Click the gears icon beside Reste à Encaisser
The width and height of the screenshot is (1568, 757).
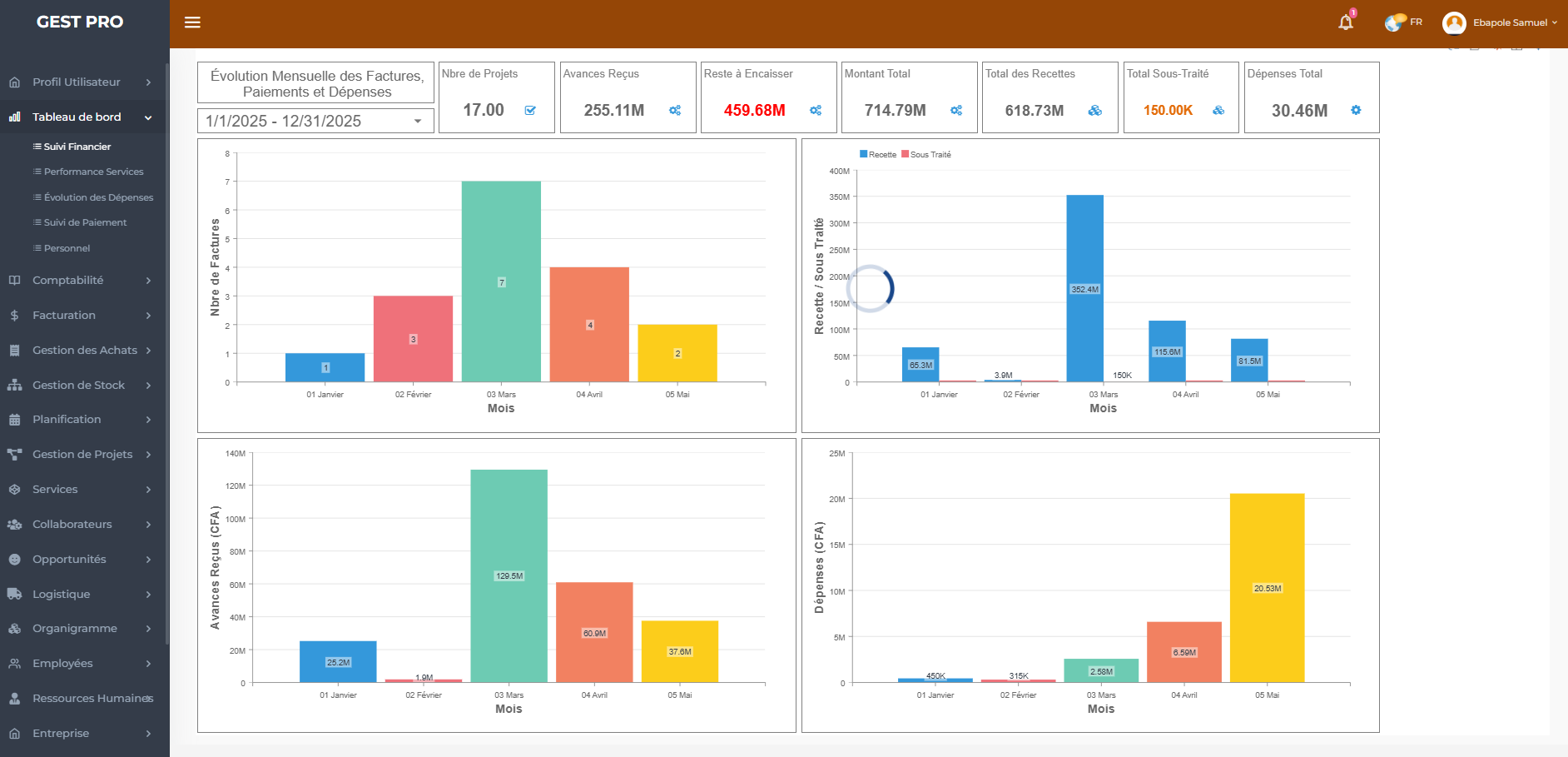(816, 110)
